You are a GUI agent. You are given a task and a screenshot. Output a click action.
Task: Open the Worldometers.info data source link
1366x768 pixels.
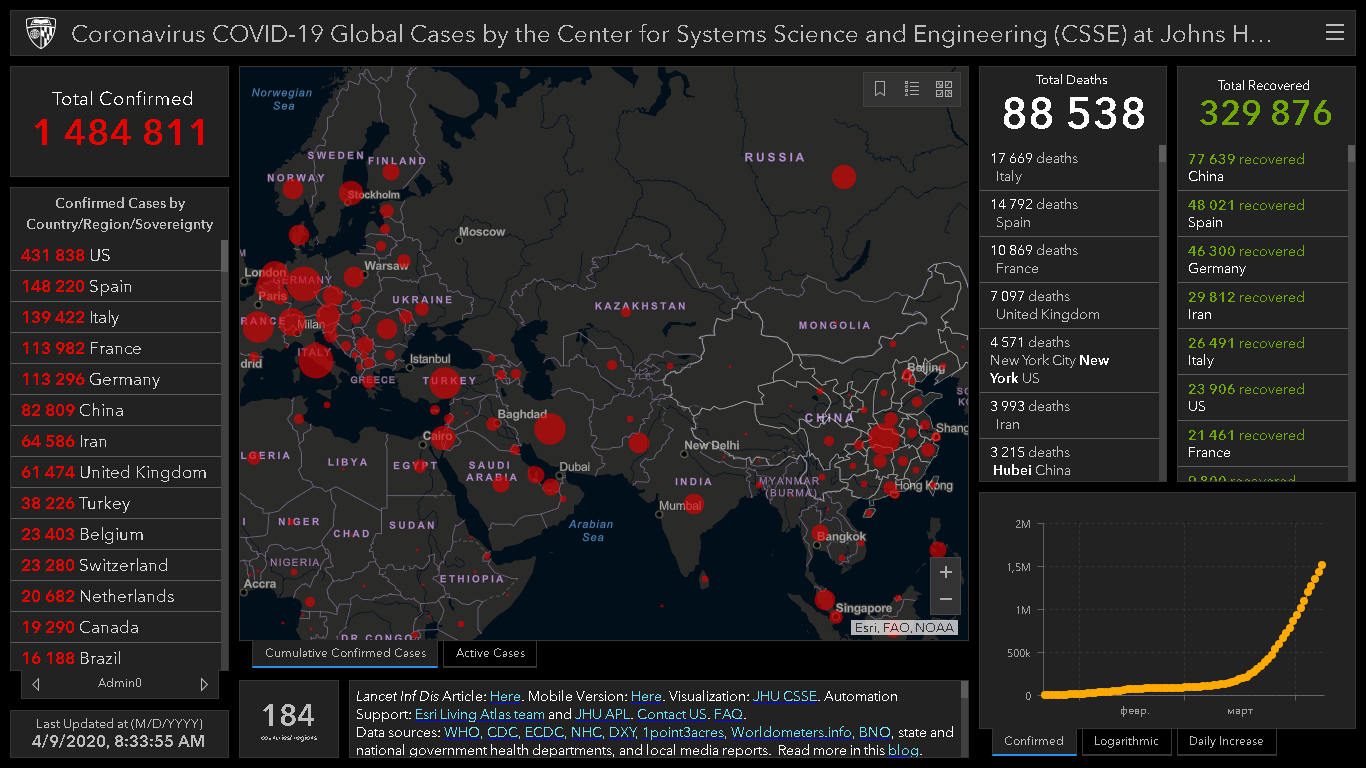click(x=791, y=732)
